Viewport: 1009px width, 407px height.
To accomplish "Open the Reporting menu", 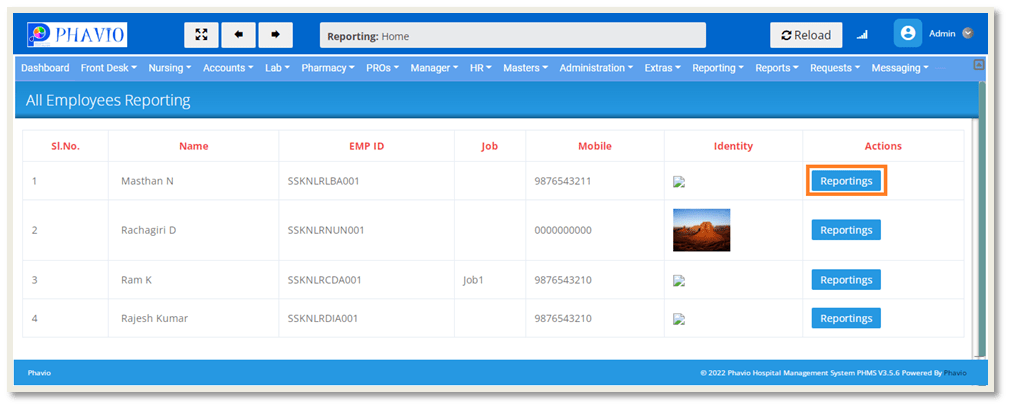I will click(x=718, y=68).
